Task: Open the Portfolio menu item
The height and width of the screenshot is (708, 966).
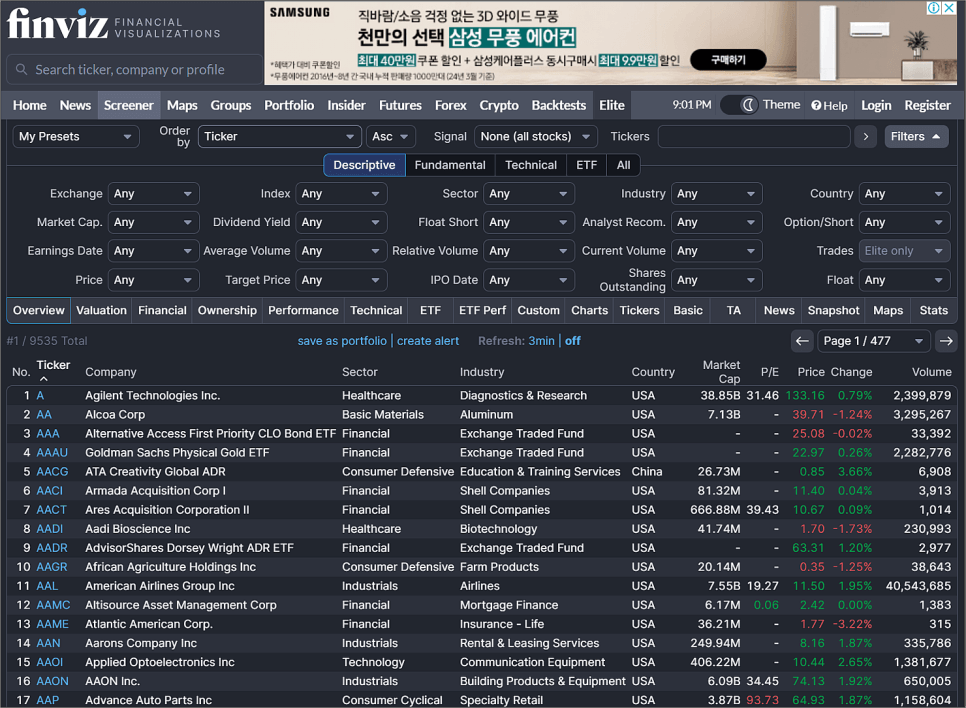Action: [289, 105]
